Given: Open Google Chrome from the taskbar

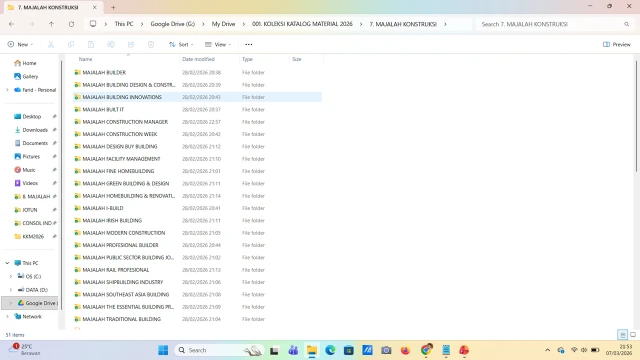Looking at the screenshot, I should click(426, 350).
